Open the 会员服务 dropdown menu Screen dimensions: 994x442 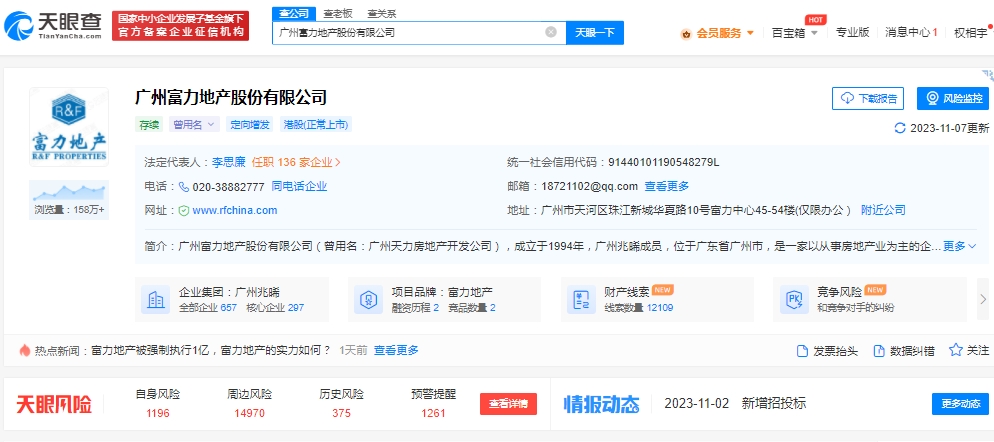click(725, 33)
